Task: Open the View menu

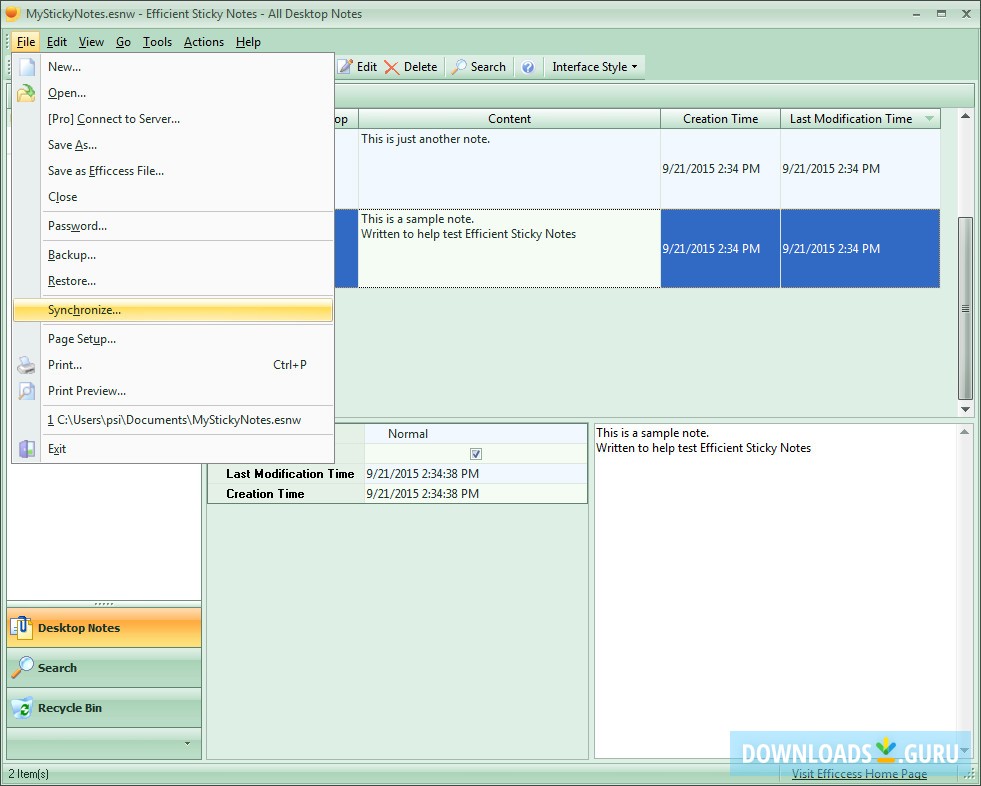Action: [x=91, y=42]
